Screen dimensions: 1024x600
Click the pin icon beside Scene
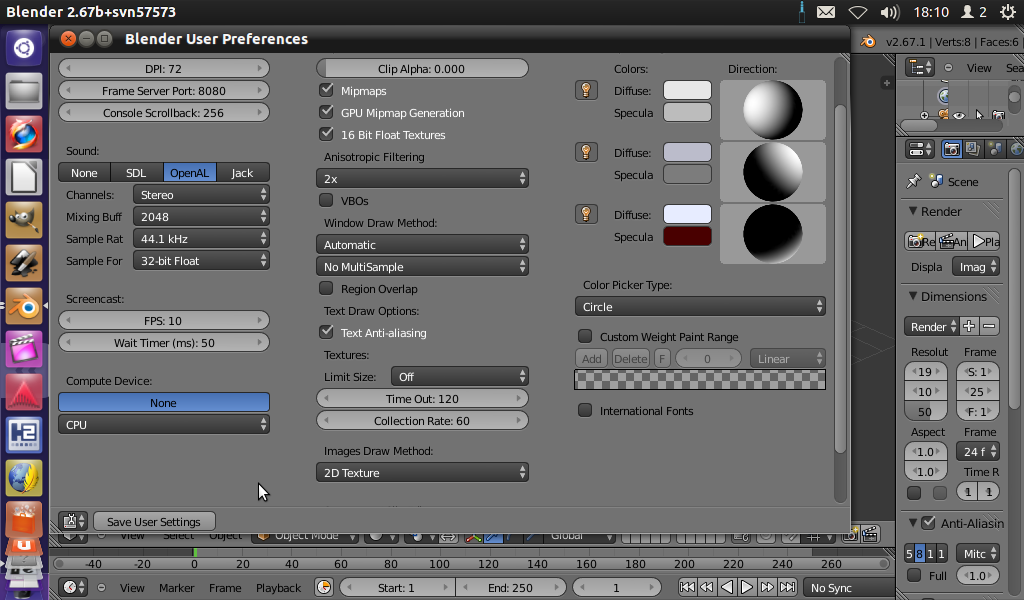913,181
